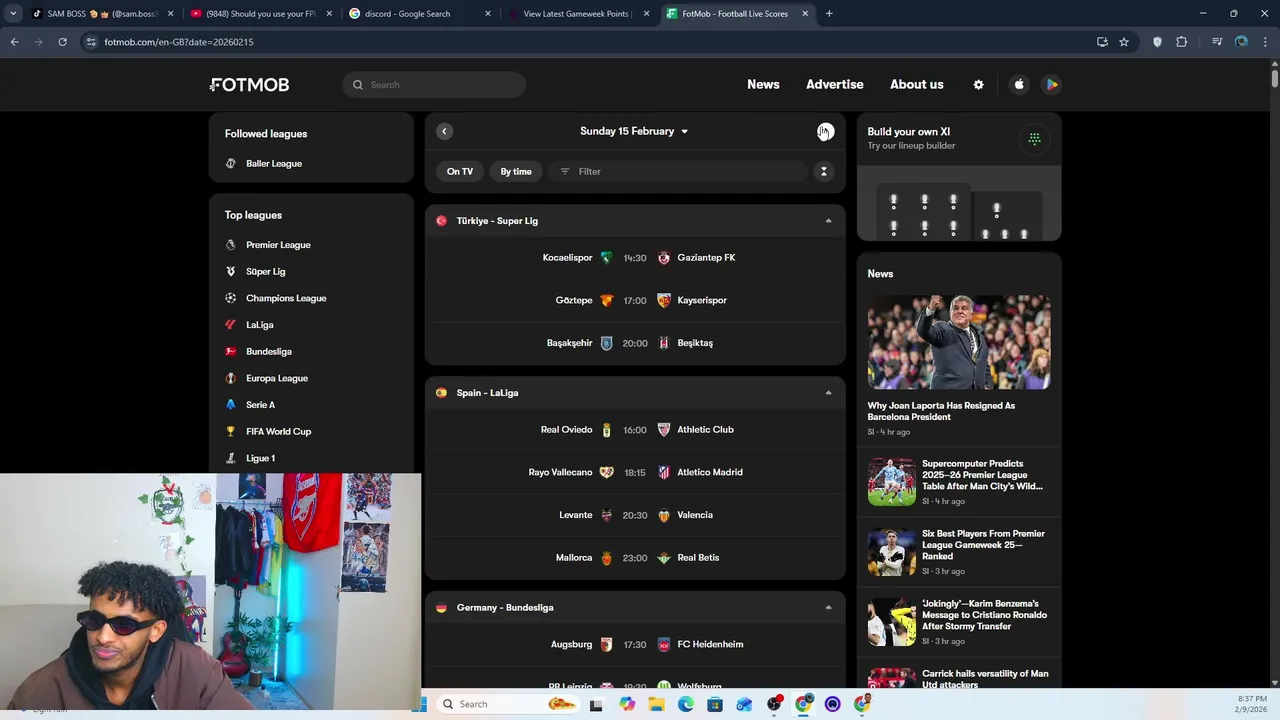Open Supercomputer Predicts Premier League article
1280x720 pixels.
959,482
